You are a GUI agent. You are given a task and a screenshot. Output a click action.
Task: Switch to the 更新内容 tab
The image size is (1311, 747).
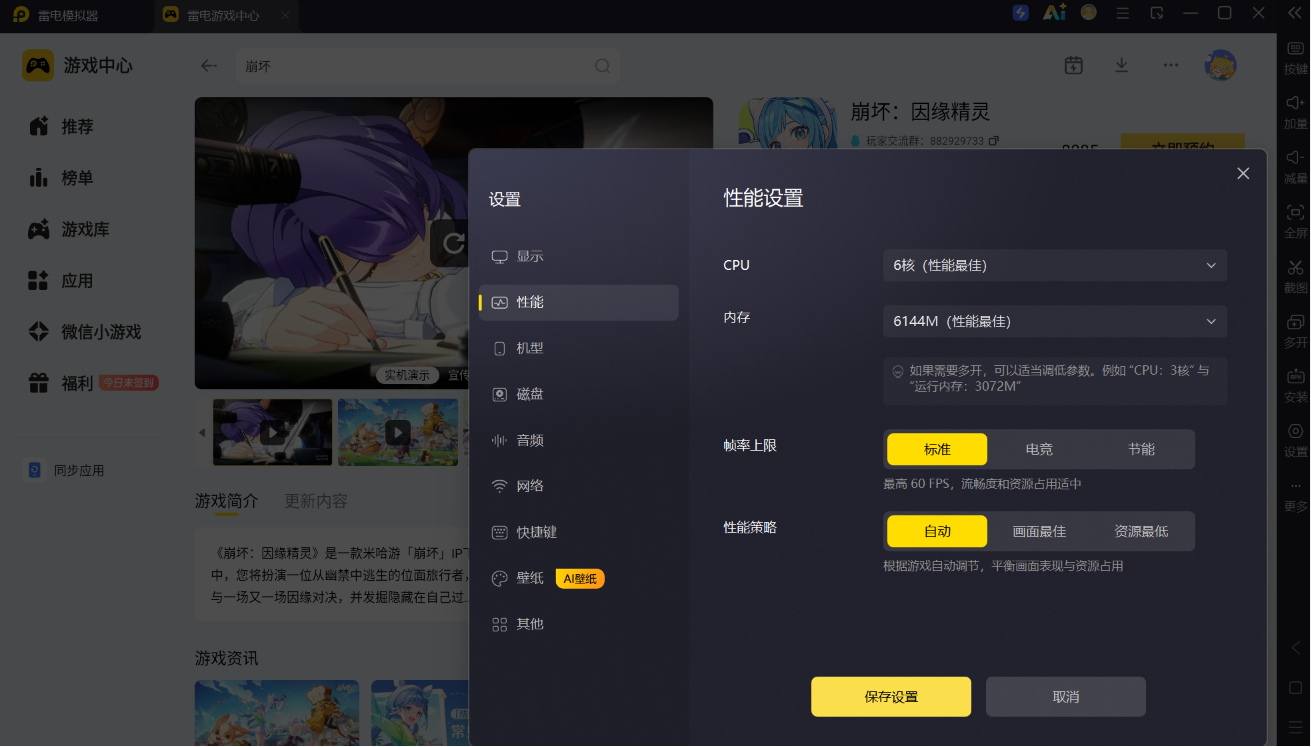(316, 501)
